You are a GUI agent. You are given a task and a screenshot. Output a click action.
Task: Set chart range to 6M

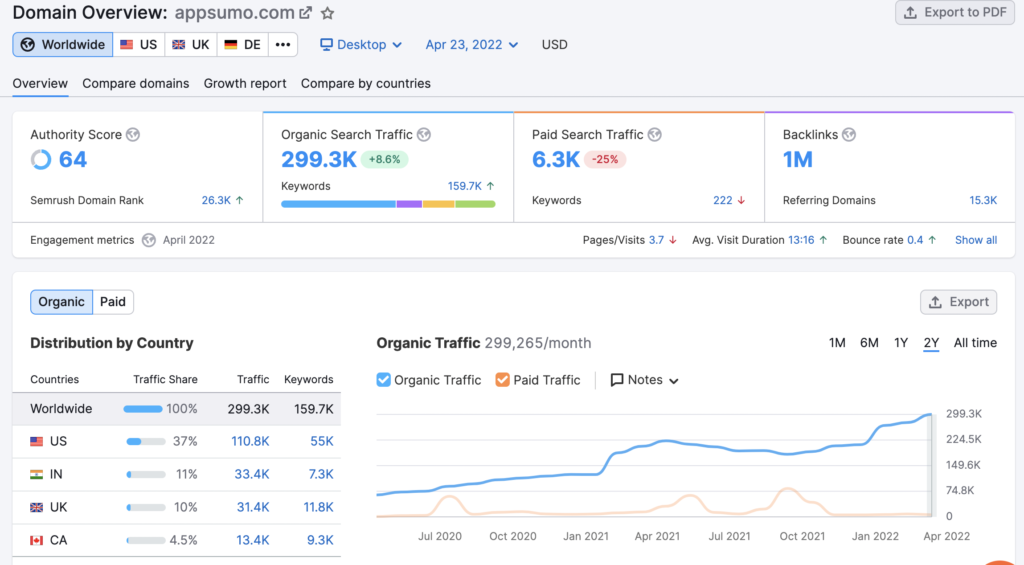(x=869, y=343)
